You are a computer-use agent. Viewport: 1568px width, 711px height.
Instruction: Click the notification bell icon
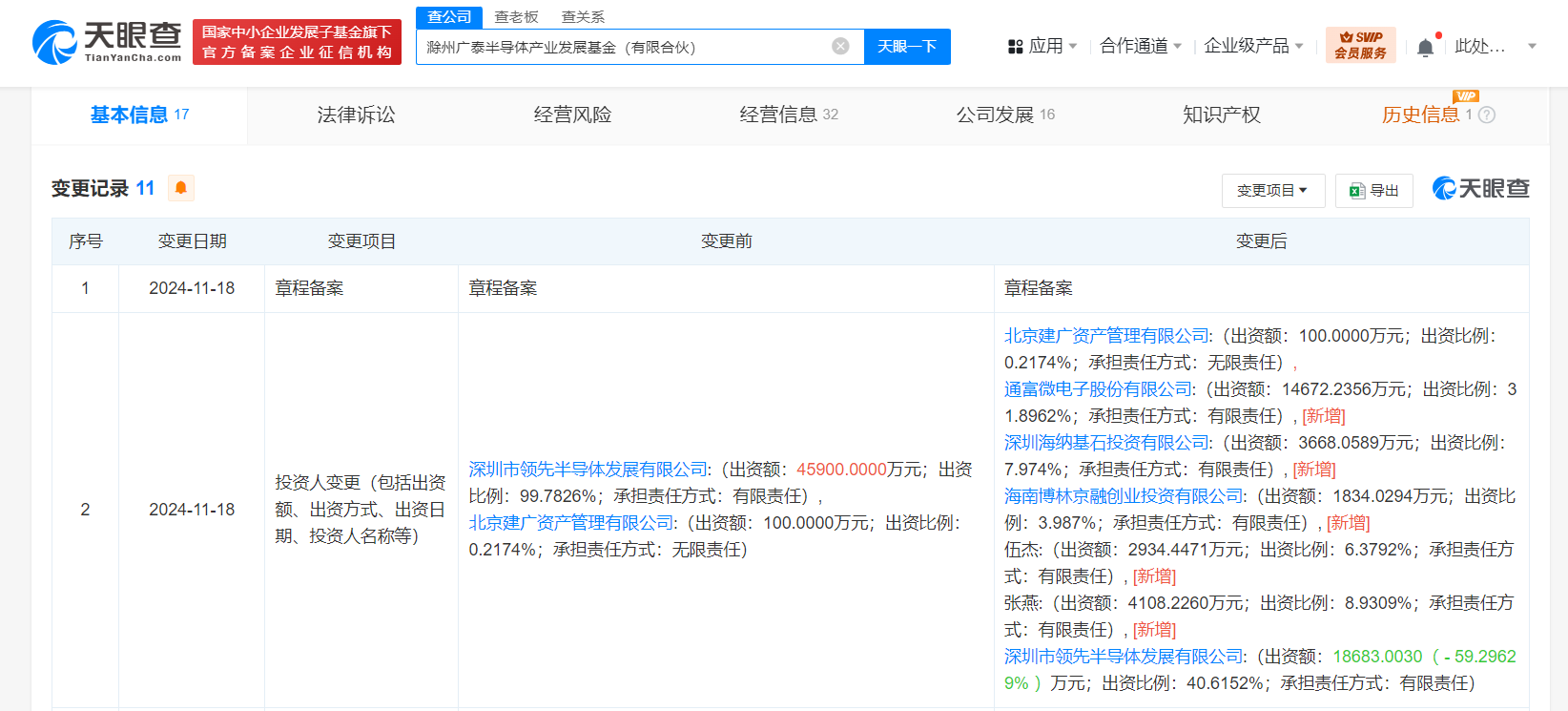[x=1425, y=47]
